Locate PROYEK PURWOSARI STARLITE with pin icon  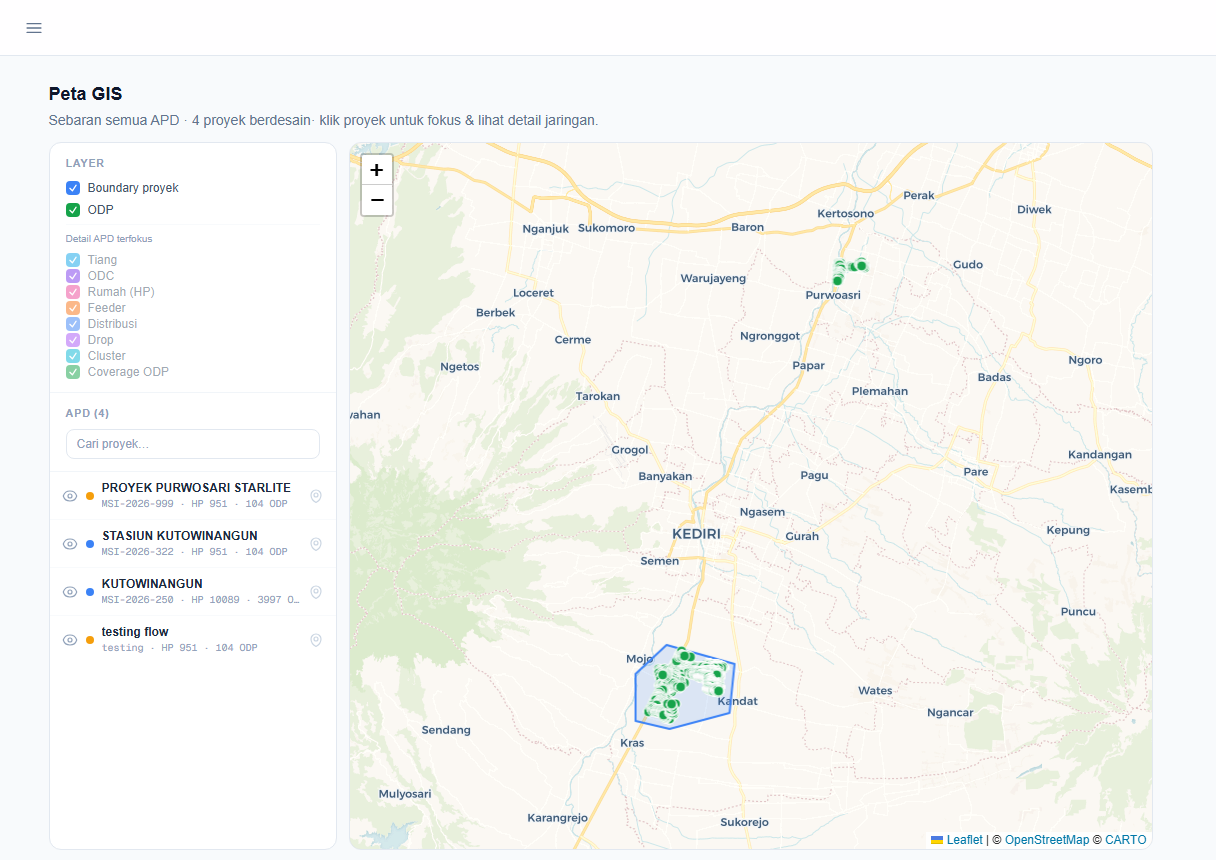[x=316, y=496]
